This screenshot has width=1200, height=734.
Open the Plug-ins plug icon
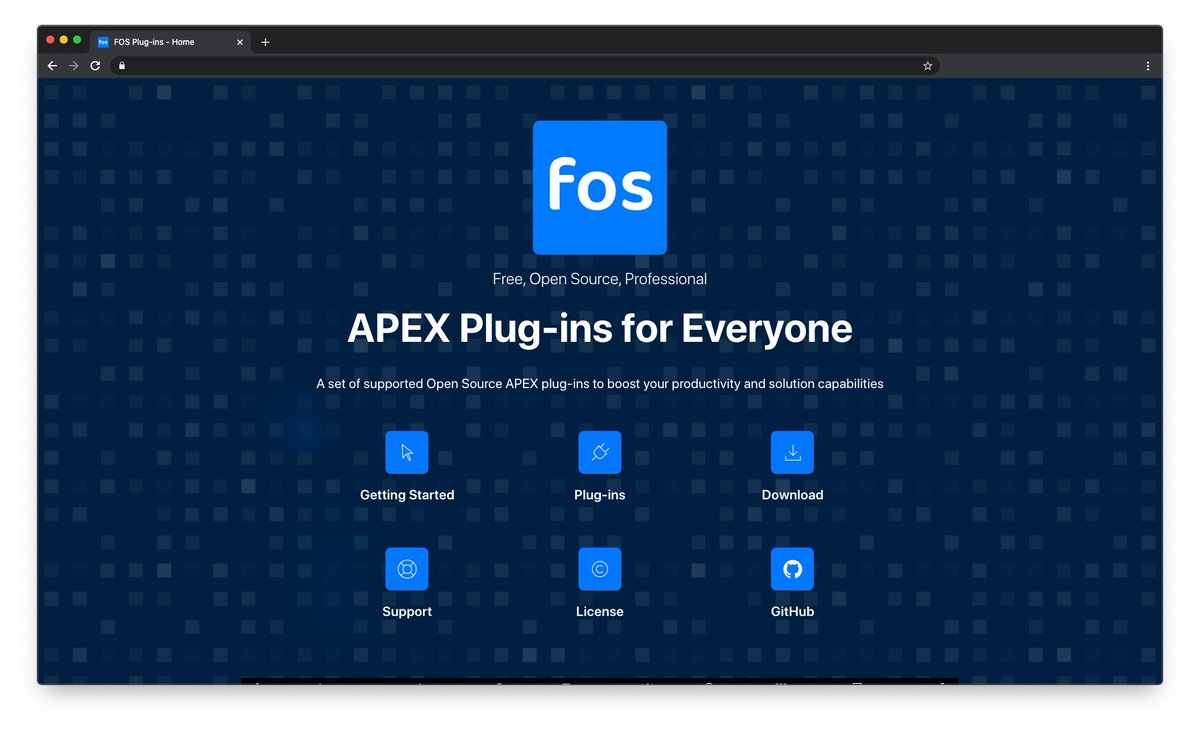click(x=600, y=452)
